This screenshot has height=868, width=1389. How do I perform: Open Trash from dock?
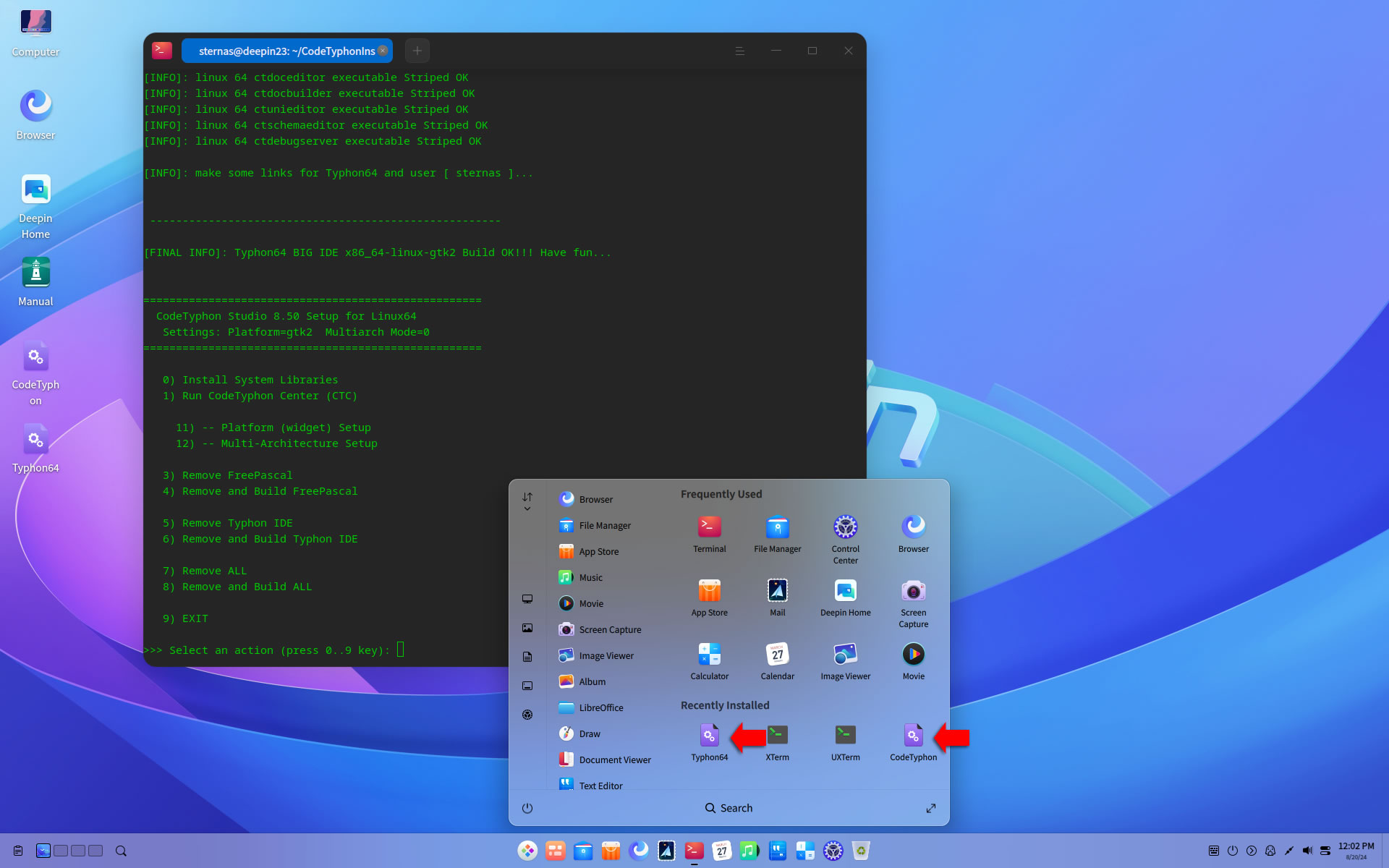[x=861, y=851]
